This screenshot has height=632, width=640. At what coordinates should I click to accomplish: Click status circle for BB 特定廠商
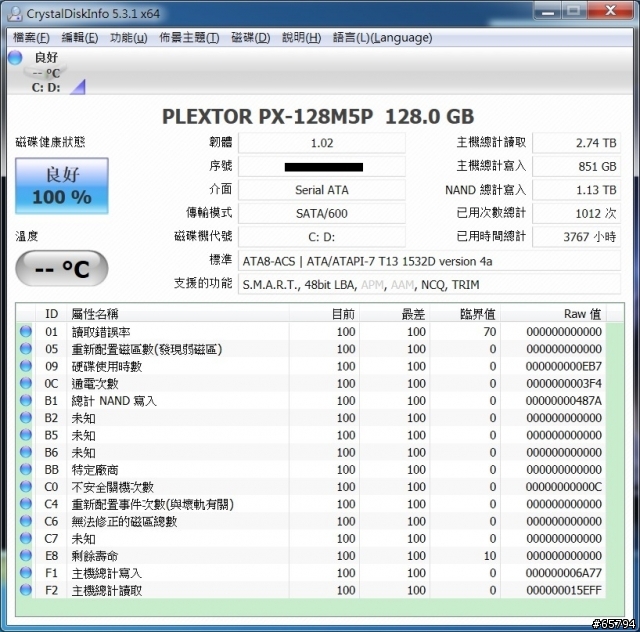point(26,469)
